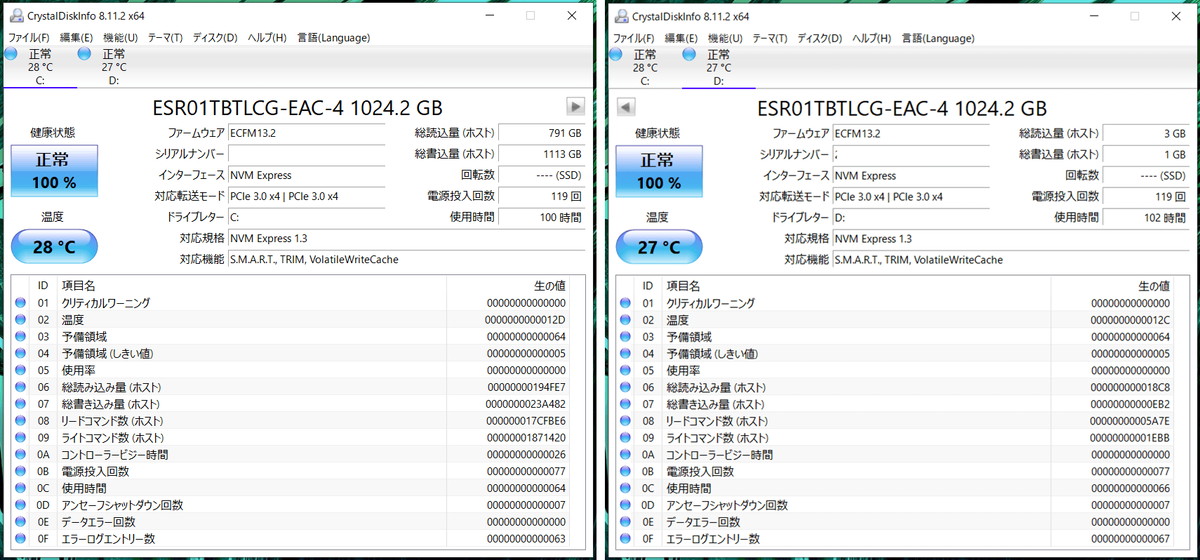Click status icon of 0F エラーログエントリー数 row, left window

pyautogui.click(x=21, y=539)
